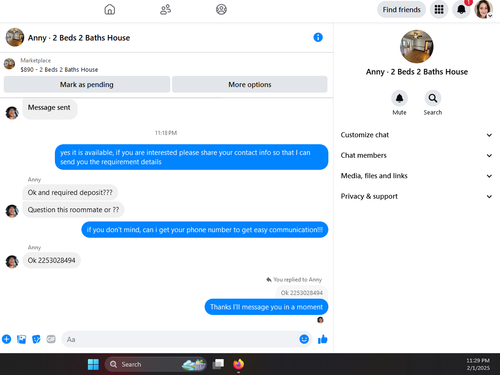Open more actions plus icon
Screen dimensions: 500x375
point(6,339)
